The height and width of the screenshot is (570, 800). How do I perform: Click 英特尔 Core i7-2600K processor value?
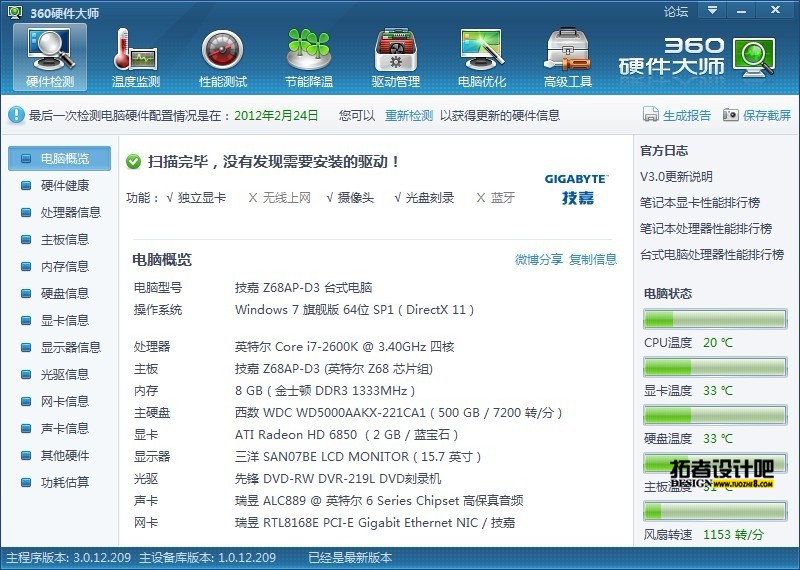[x=344, y=347]
